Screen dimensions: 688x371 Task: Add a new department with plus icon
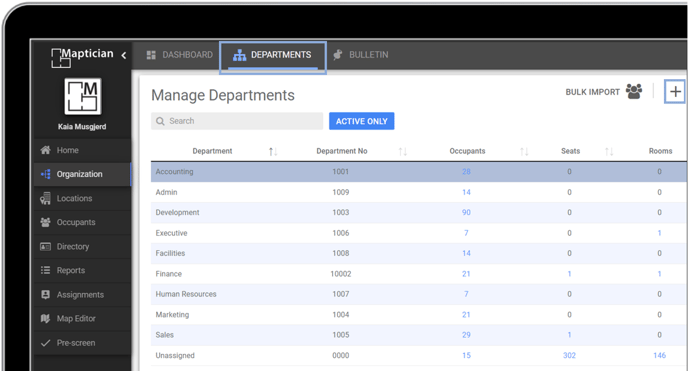pos(675,92)
